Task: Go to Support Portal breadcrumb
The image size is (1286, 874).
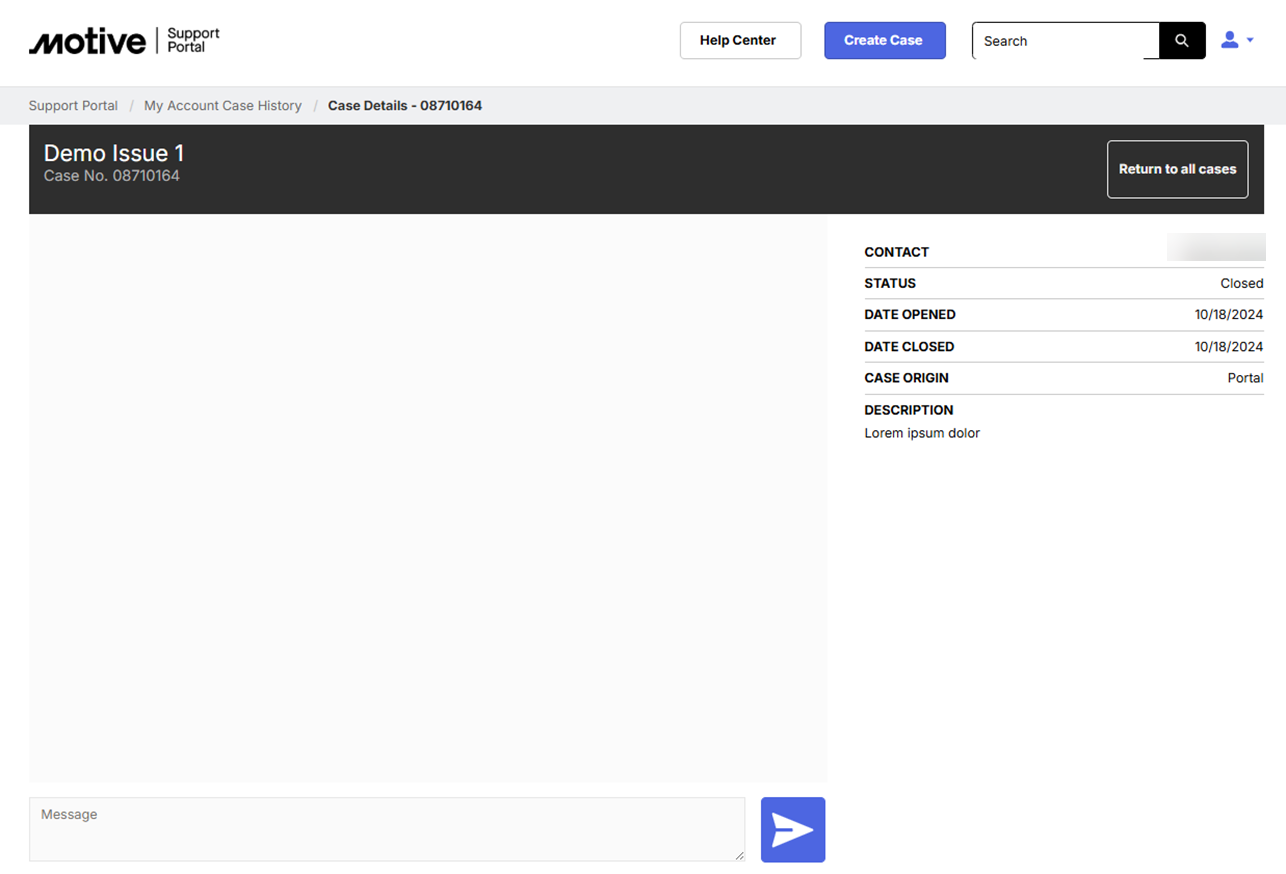Action: coord(73,106)
